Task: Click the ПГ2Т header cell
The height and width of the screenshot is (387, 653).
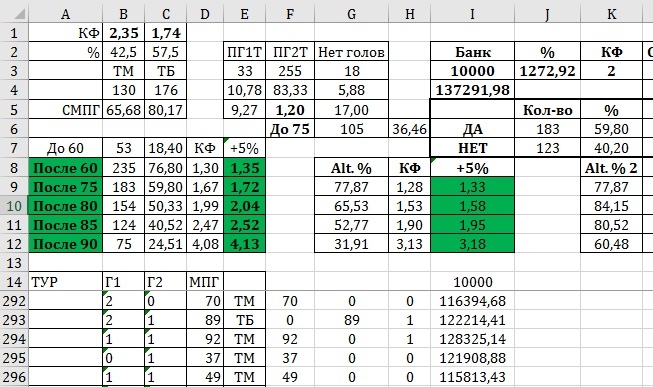Action: click(290, 52)
